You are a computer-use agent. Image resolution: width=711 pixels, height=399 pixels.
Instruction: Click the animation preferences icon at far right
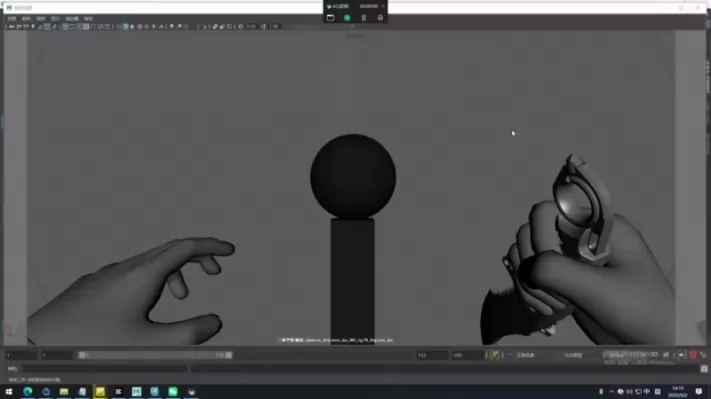(x=703, y=355)
